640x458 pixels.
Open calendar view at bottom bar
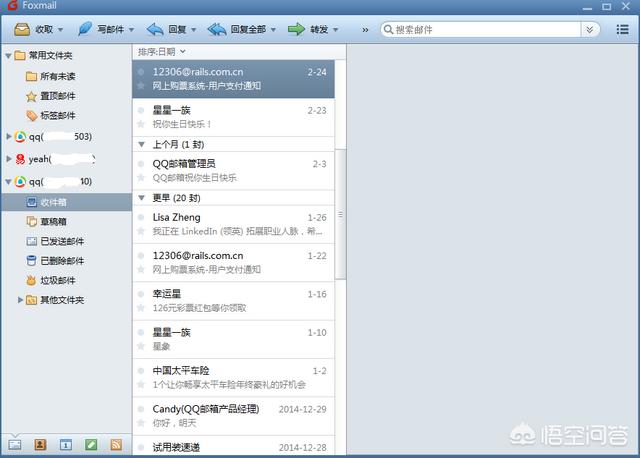pyautogui.click(x=66, y=445)
